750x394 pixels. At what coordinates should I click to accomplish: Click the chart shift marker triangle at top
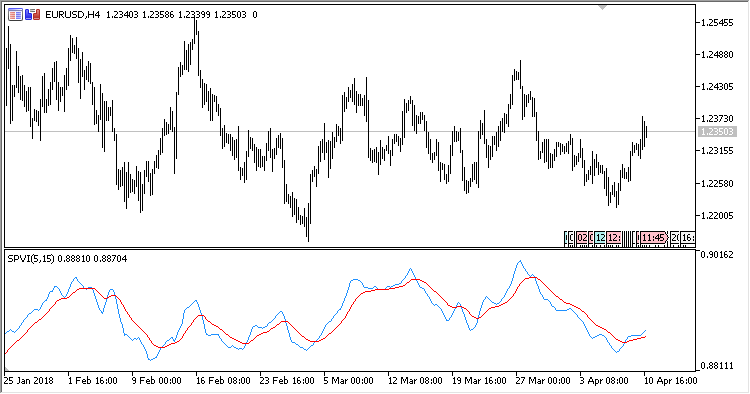click(603, 7)
